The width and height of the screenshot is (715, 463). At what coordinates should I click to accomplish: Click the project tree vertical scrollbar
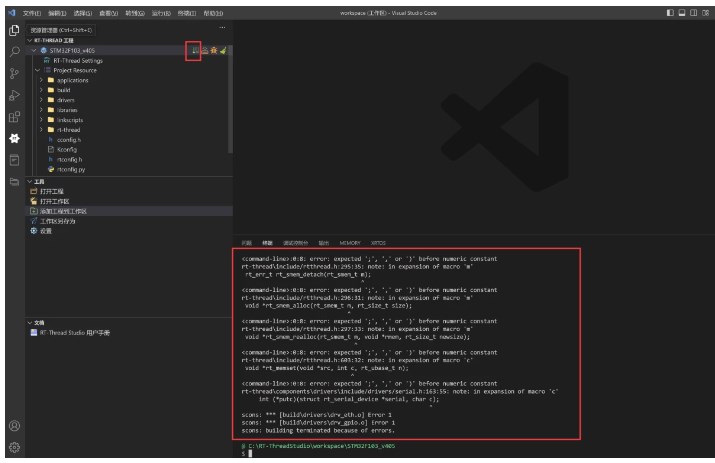tap(230, 99)
